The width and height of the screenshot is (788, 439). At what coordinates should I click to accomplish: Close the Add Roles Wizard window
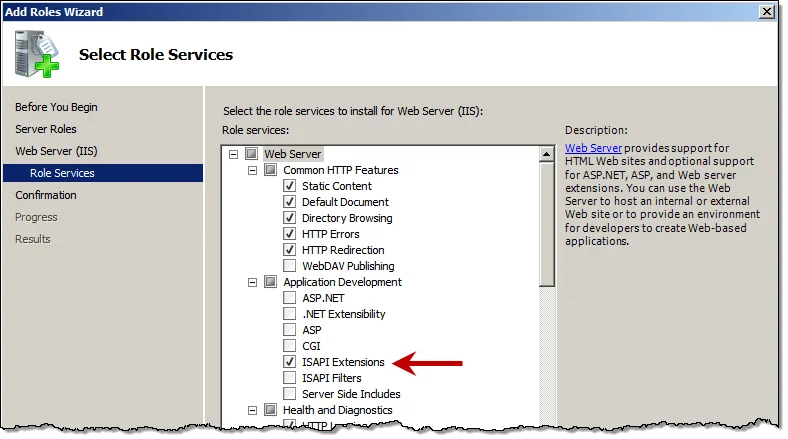click(x=766, y=12)
